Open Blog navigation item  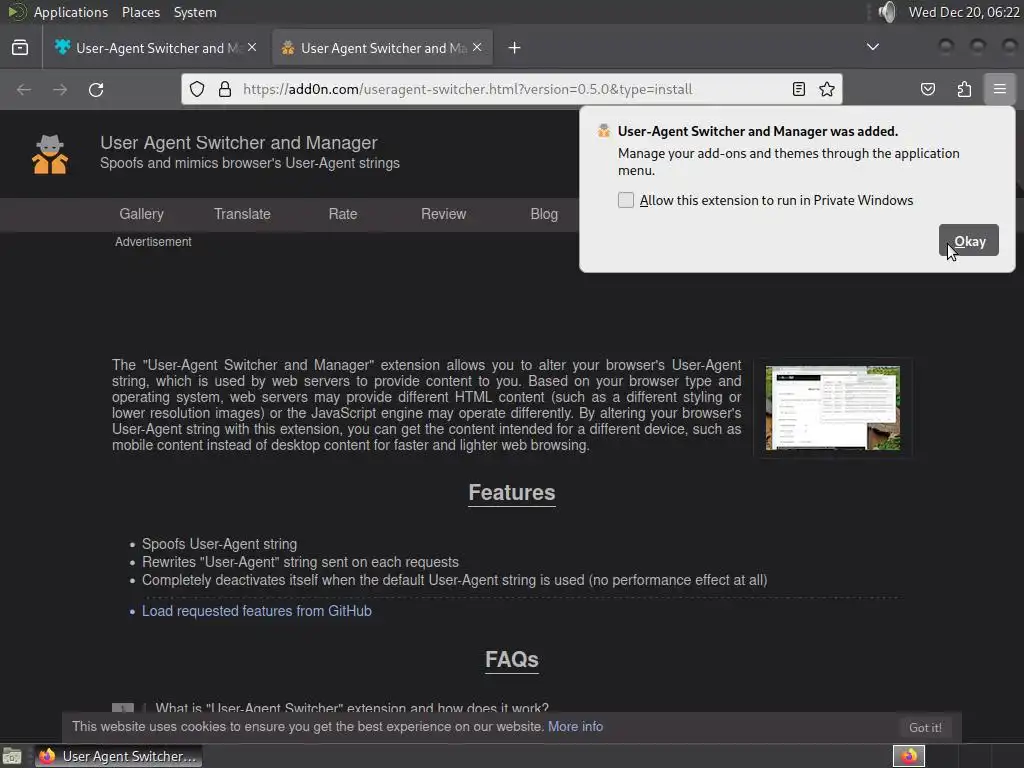coord(544,214)
